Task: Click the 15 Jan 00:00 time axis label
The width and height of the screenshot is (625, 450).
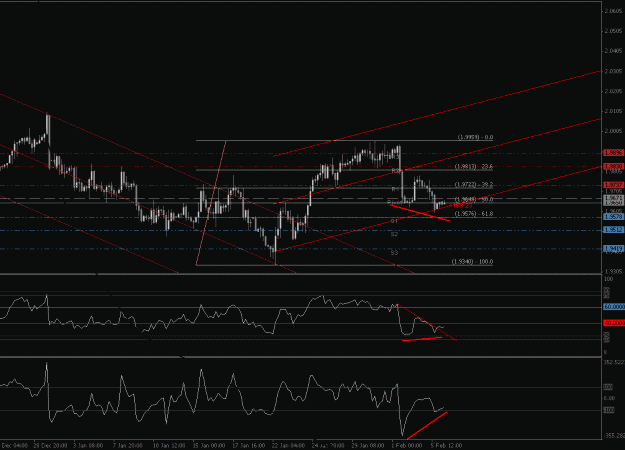Action: [209, 445]
